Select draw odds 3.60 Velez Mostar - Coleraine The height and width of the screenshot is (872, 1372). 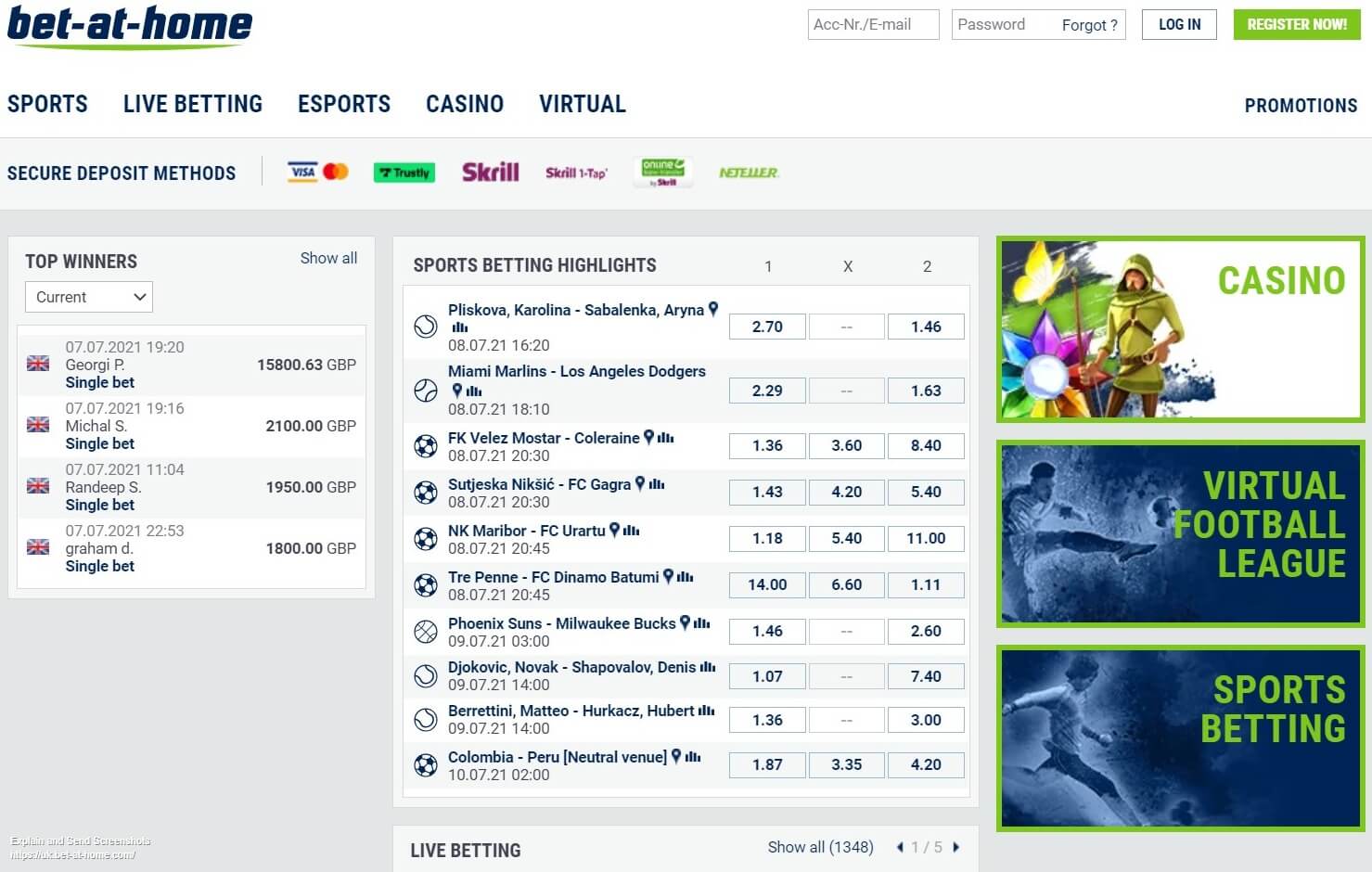(847, 445)
